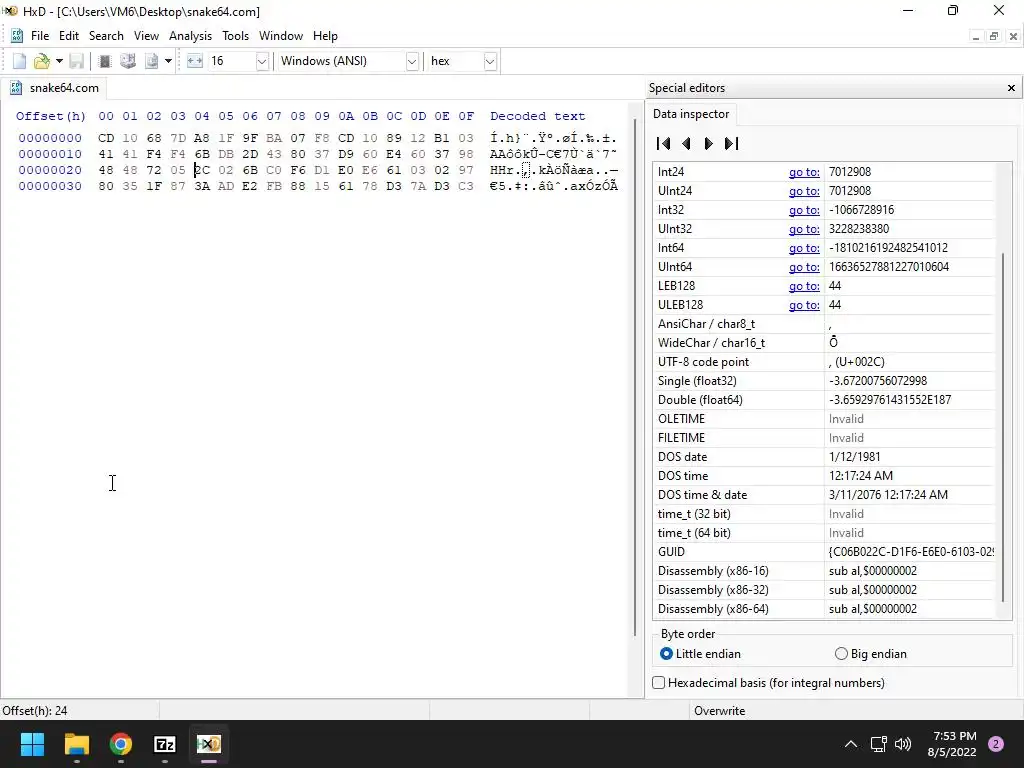
Task: Click go to link for UInt32
Action: tap(804, 229)
